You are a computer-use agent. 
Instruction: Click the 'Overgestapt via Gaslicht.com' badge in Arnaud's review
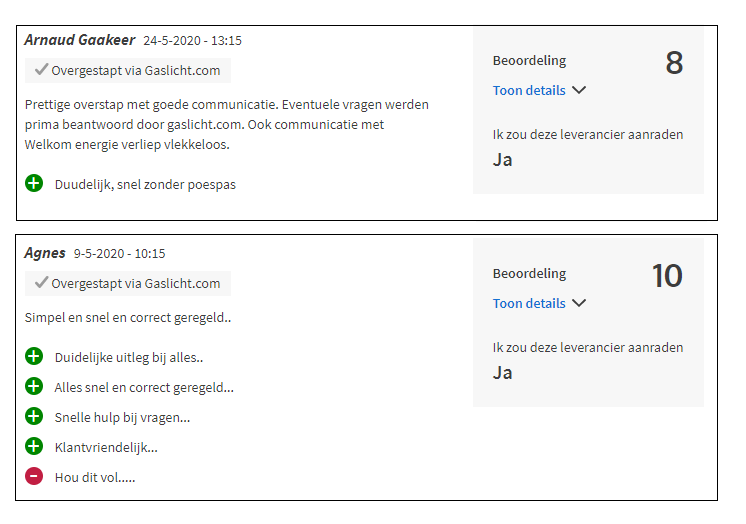(x=128, y=70)
